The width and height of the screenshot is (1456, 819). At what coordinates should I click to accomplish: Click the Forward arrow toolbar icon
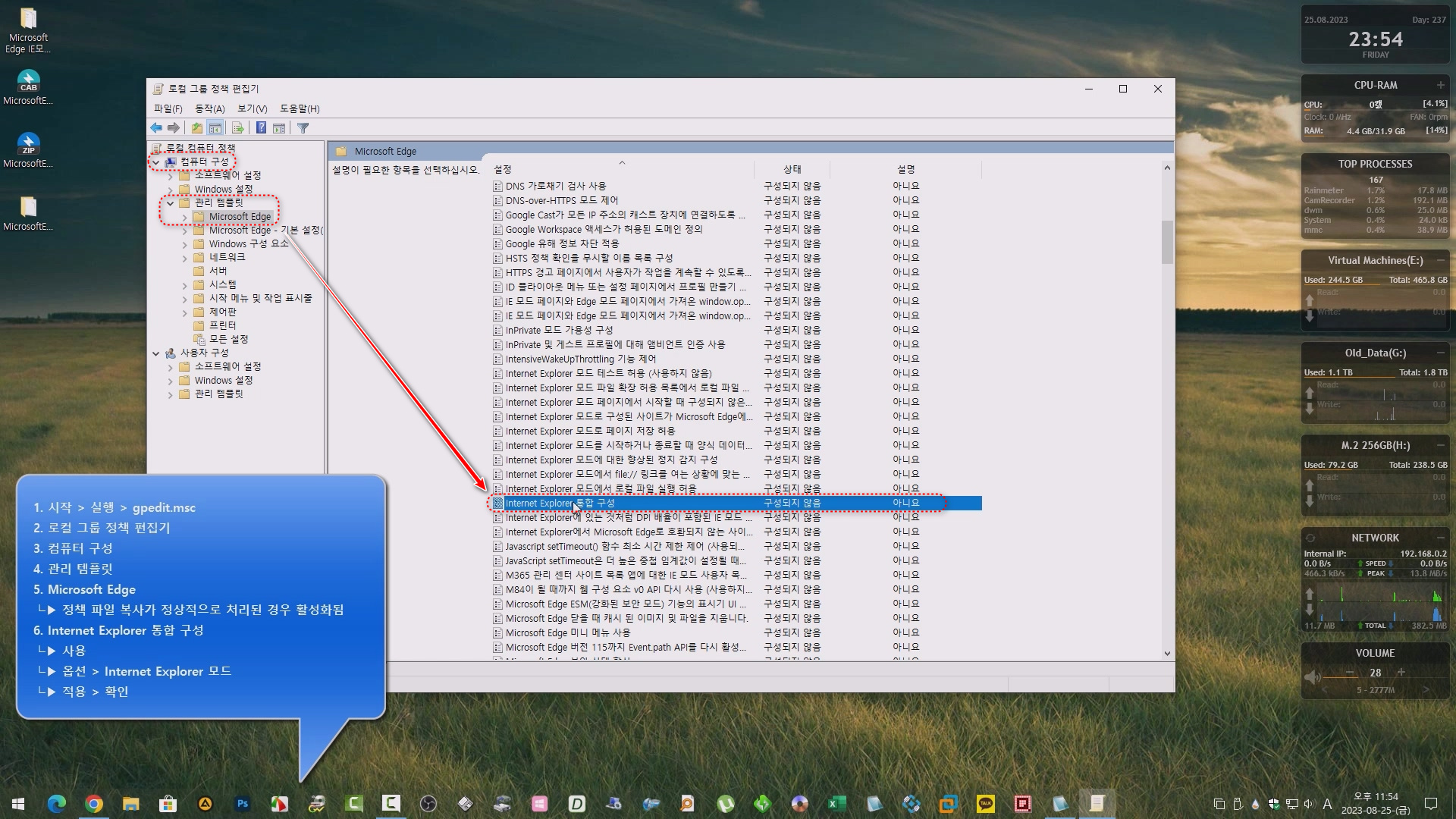[x=174, y=128]
